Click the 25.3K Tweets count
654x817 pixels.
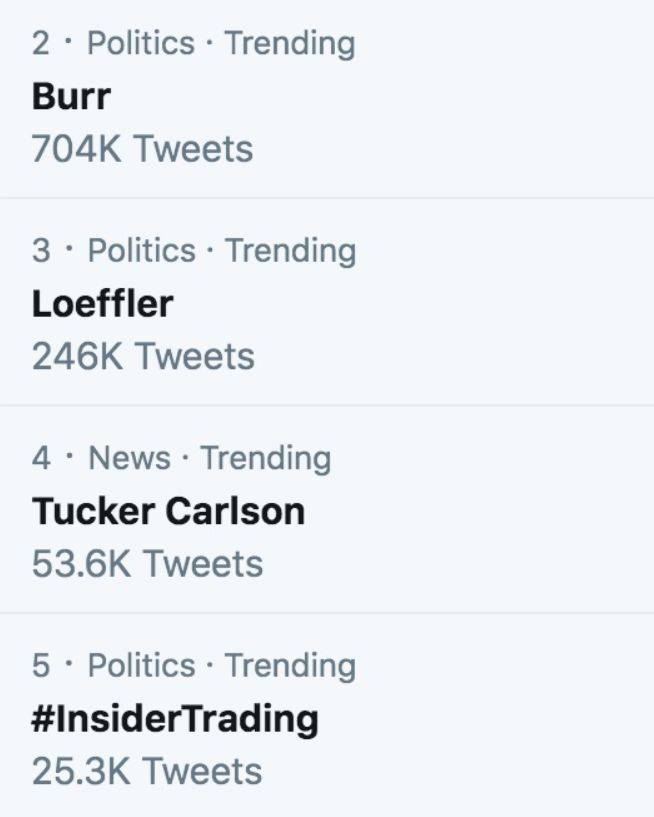(147, 771)
